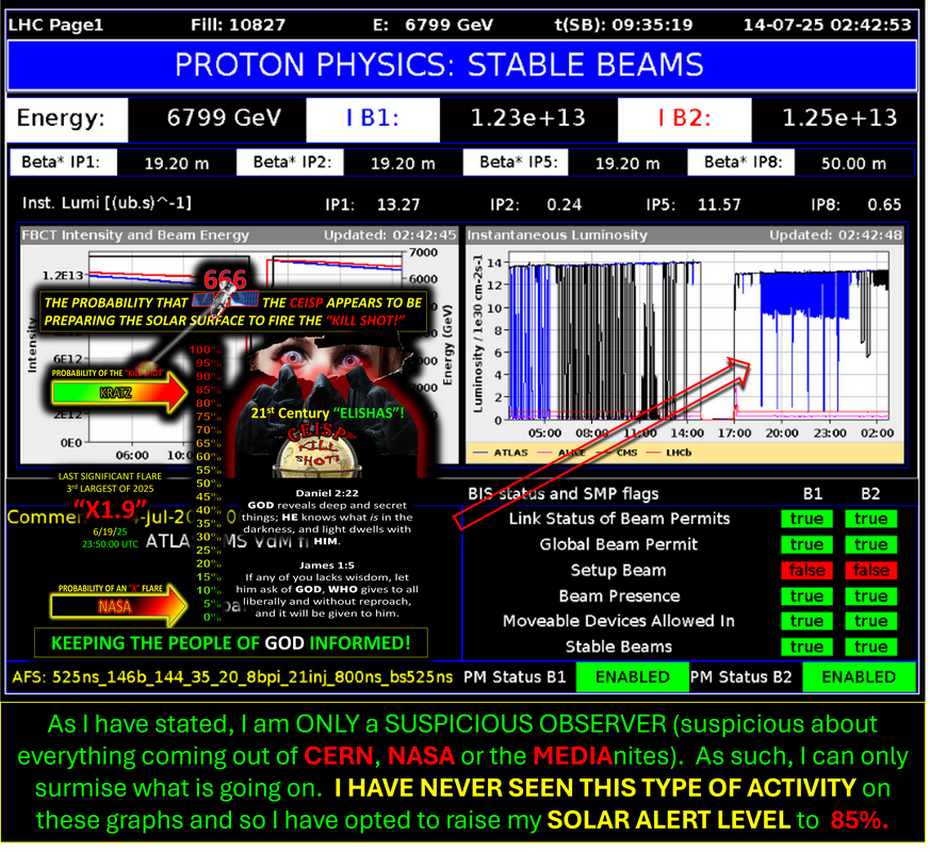Click the PROTON PHYSICS: STABLE BEAMS banner
The width and height of the screenshot is (930, 852).
click(461, 65)
